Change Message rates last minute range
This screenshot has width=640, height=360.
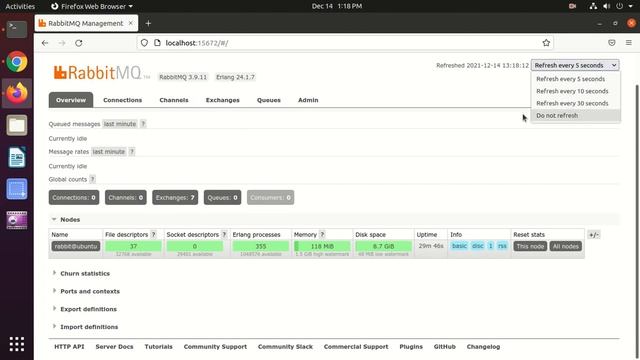click(109, 151)
